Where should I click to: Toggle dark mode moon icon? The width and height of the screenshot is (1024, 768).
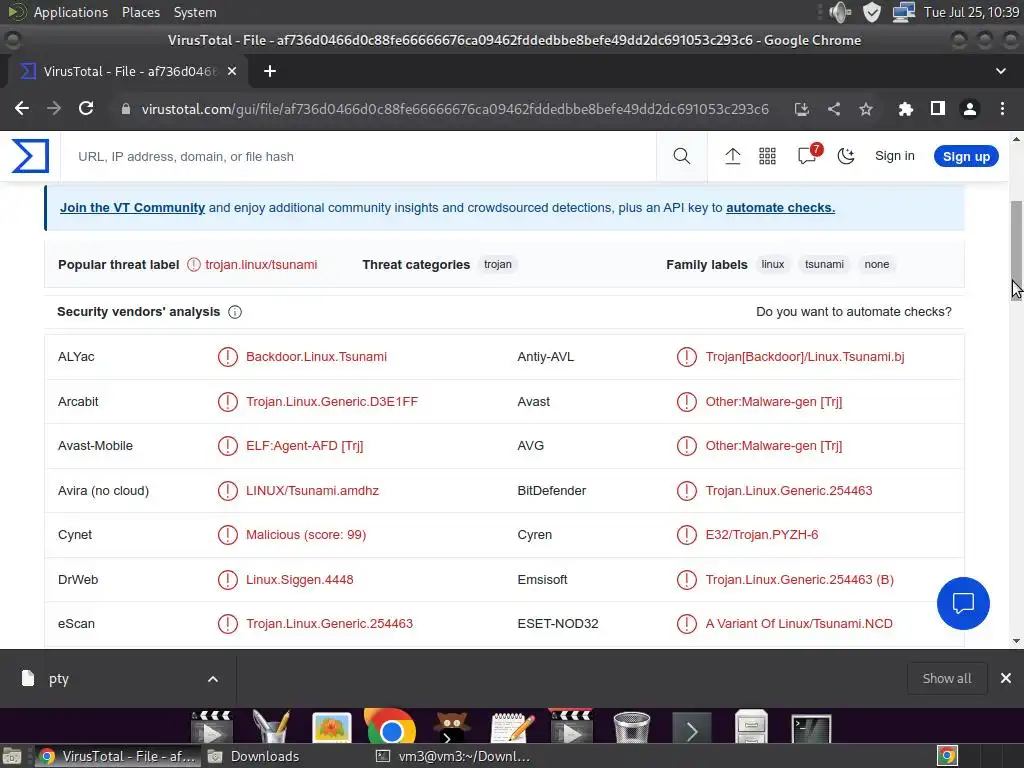point(846,156)
